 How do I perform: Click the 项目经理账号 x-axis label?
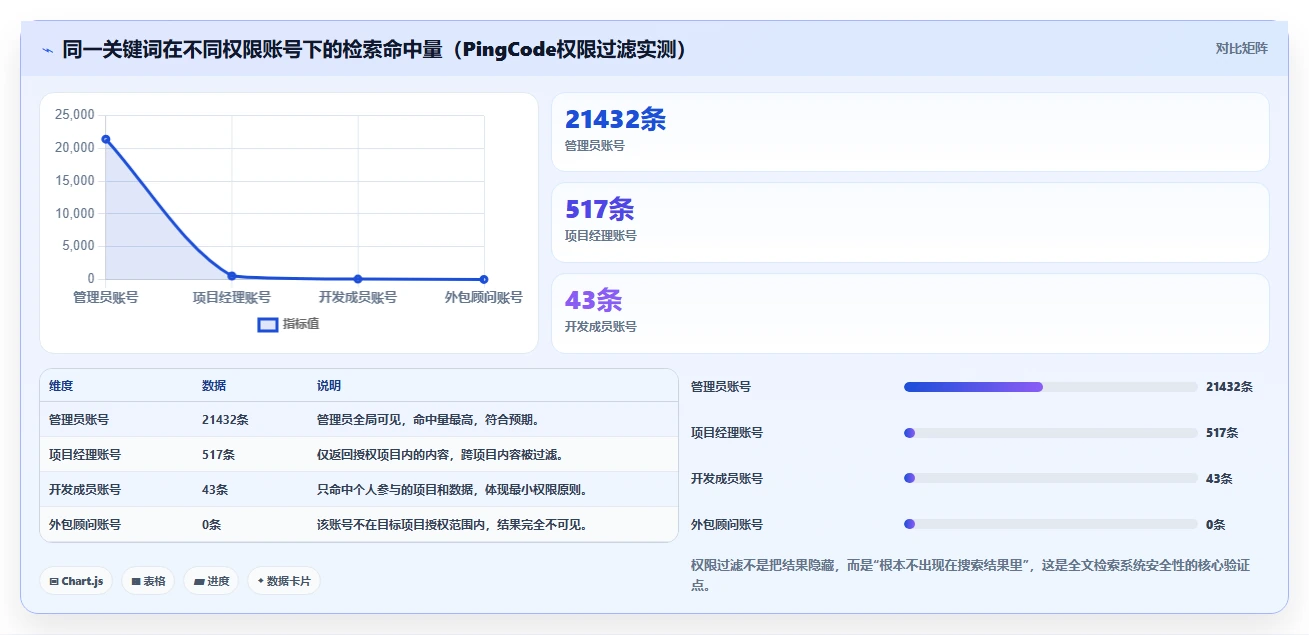(232, 297)
